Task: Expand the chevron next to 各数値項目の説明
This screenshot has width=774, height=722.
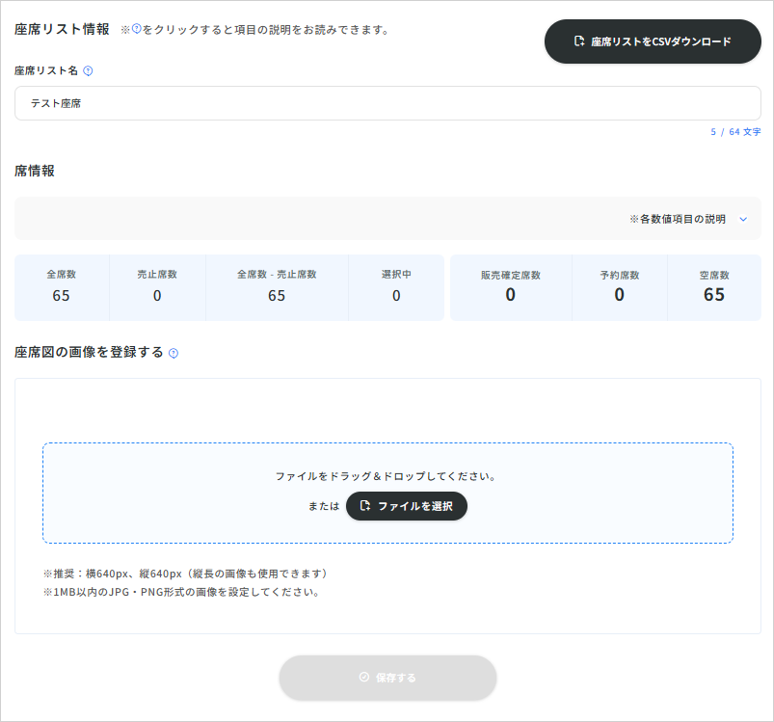Action: pos(743,219)
